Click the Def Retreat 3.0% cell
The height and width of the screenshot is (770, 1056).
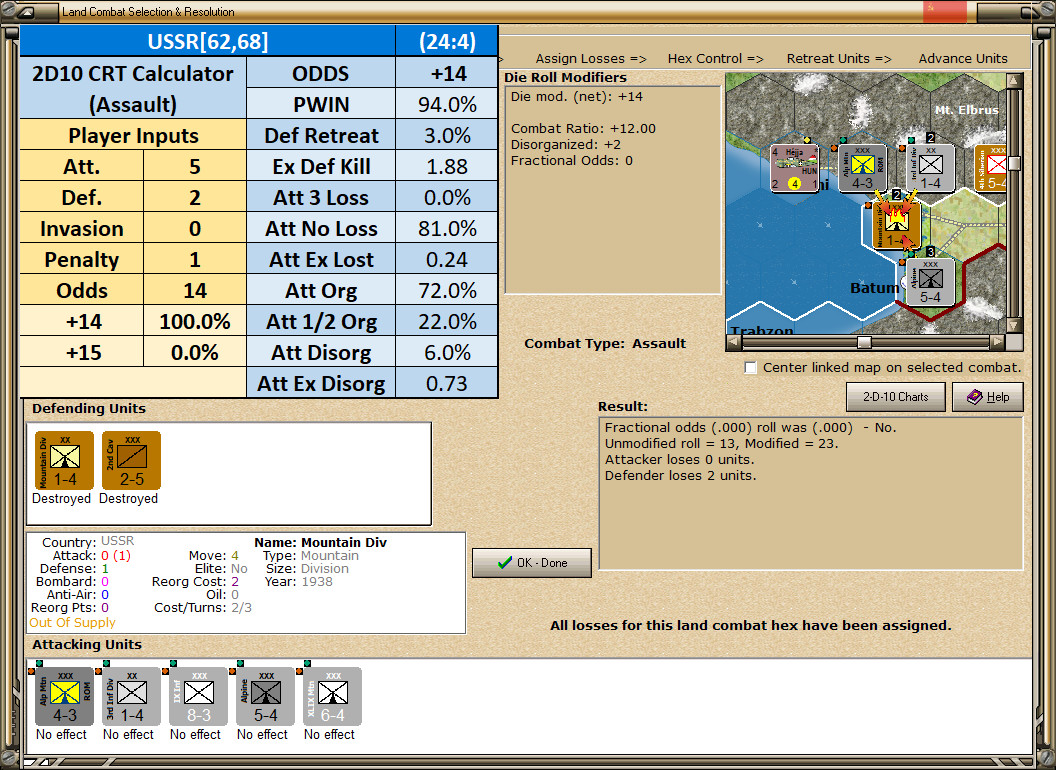(447, 135)
